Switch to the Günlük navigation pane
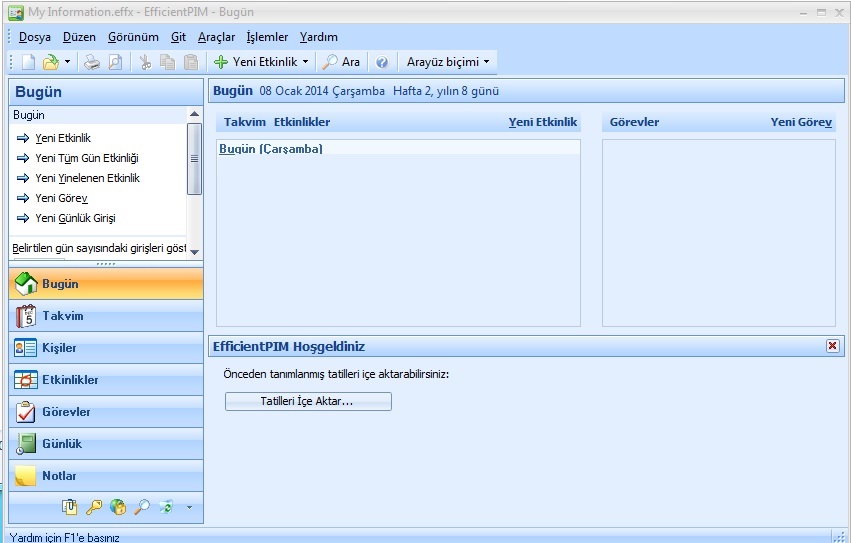The image size is (851, 543). (x=106, y=444)
